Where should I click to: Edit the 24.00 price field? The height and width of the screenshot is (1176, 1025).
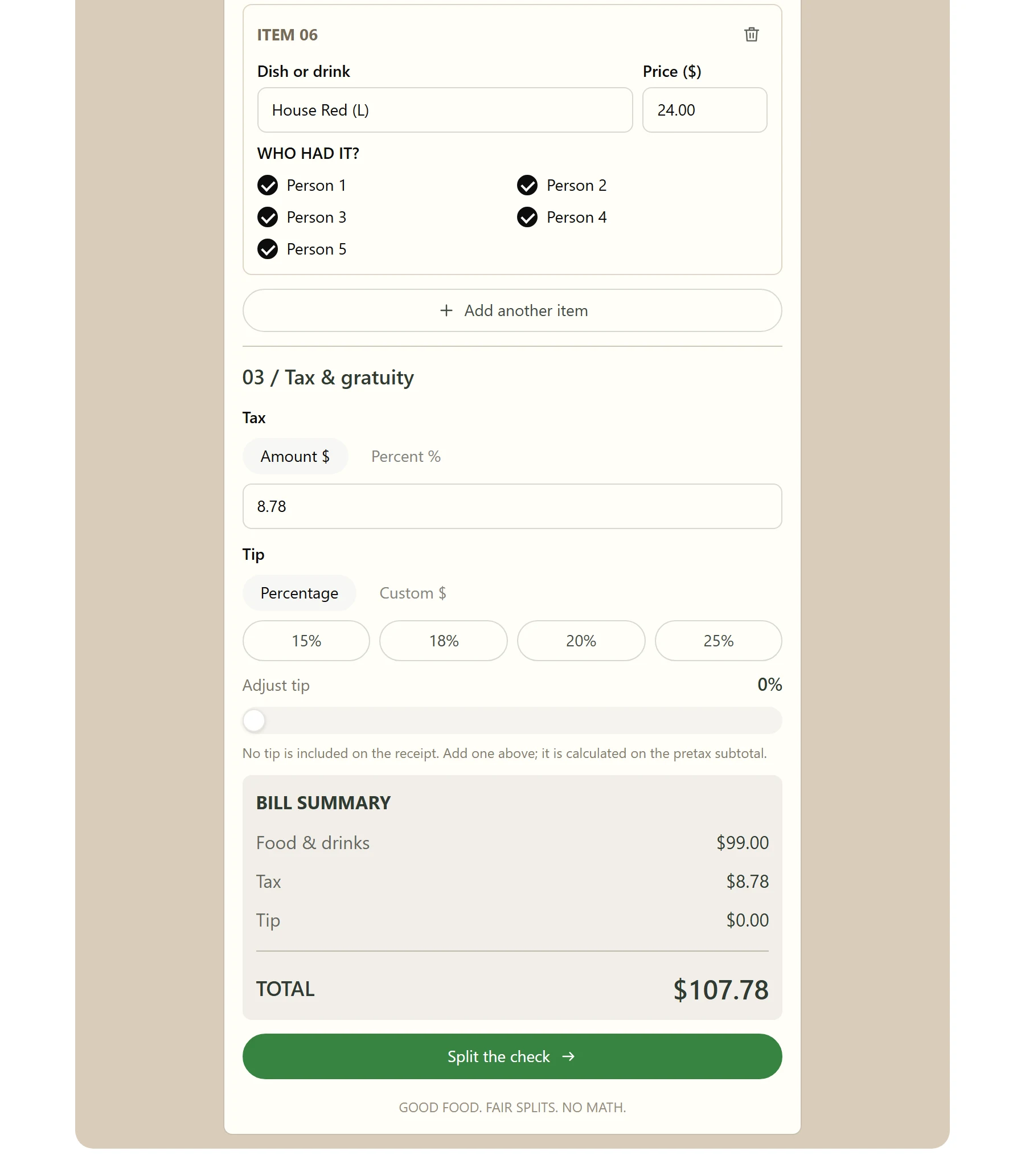point(705,110)
